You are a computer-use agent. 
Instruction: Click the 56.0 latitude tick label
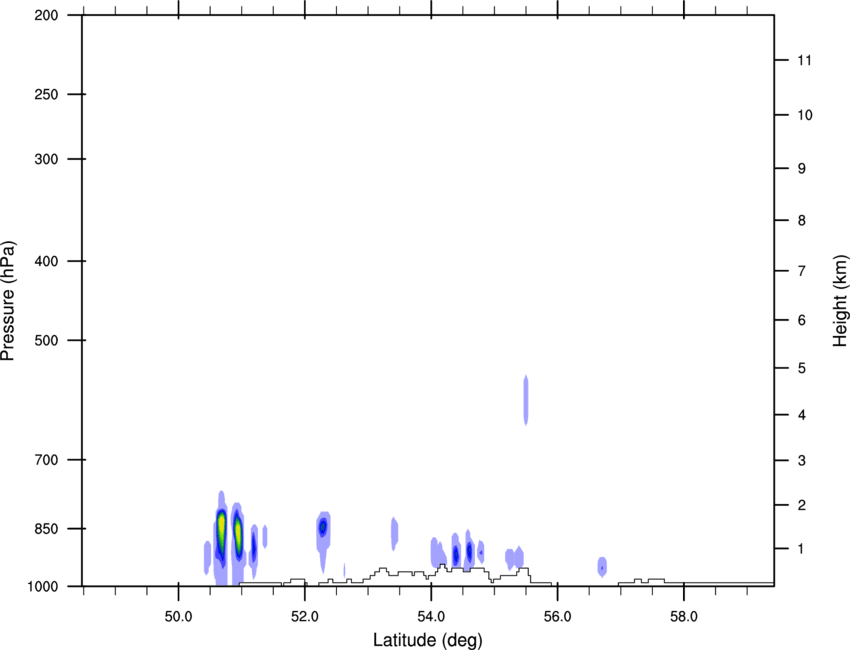(558, 617)
